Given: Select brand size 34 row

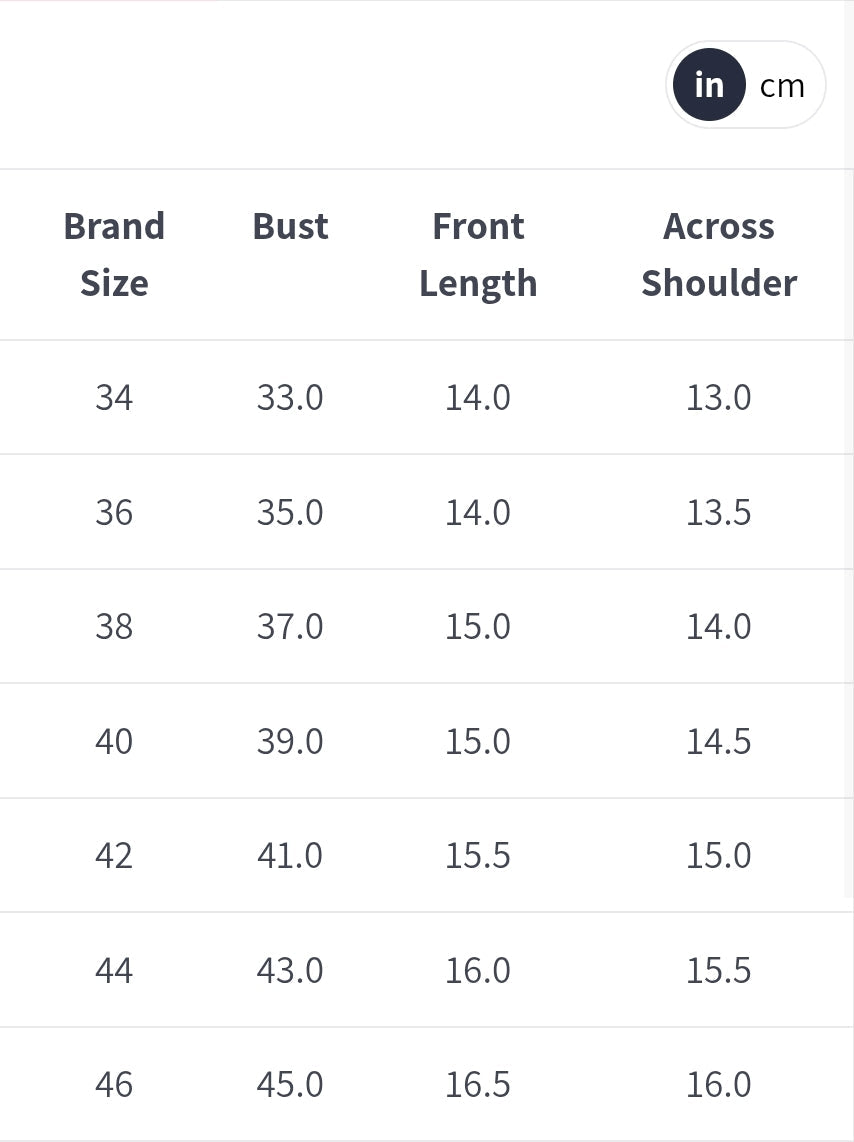Looking at the screenshot, I should tap(114, 398).
